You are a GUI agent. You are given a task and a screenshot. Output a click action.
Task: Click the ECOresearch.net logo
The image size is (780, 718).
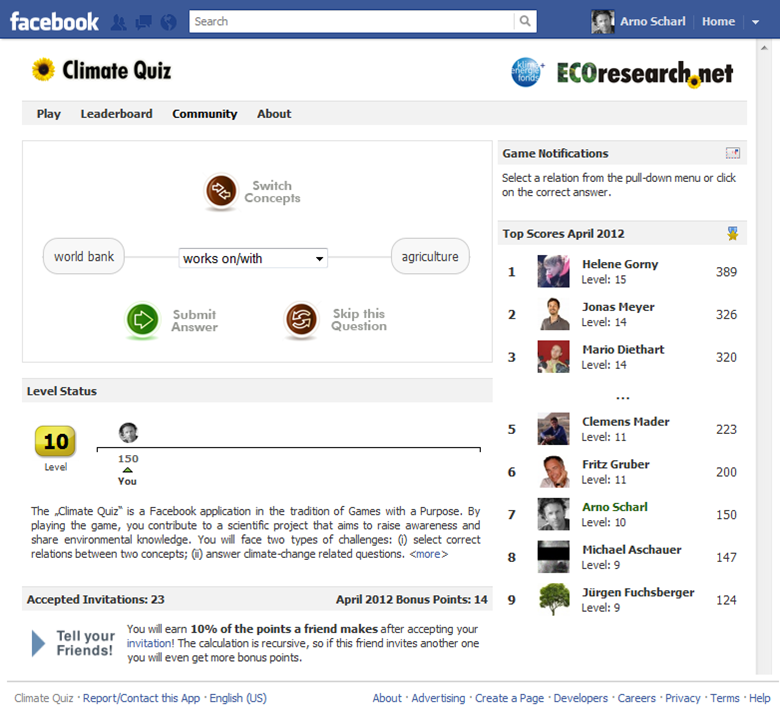tap(645, 74)
